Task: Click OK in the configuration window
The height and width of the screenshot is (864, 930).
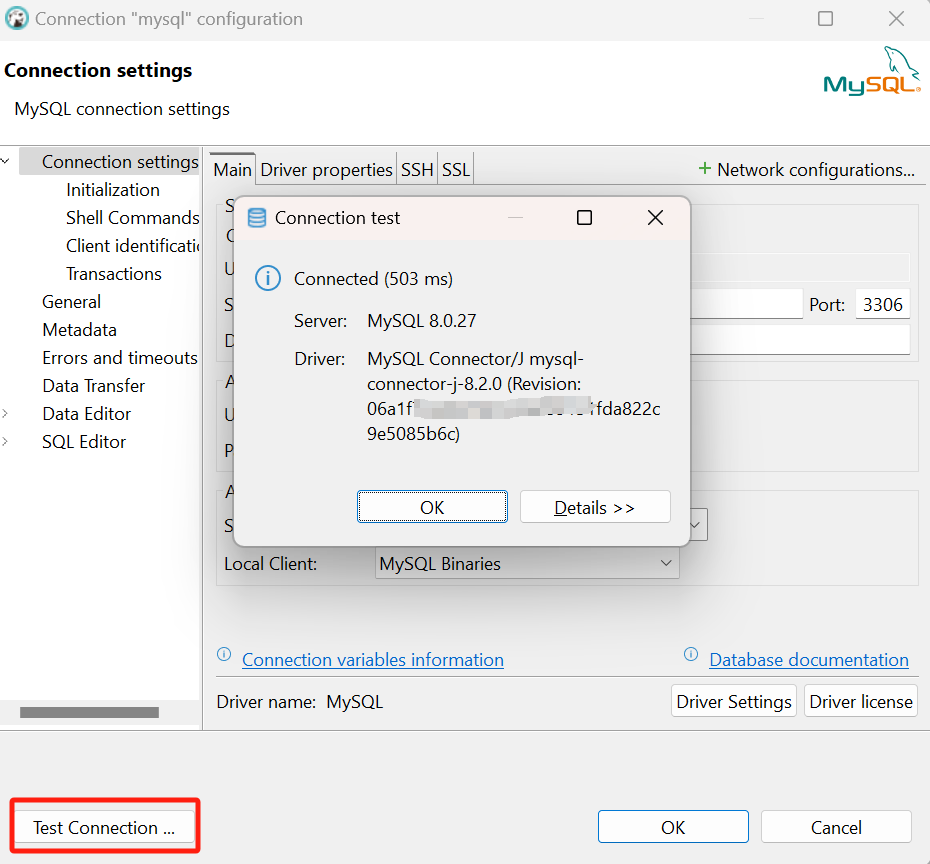Action: (x=673, y=827)
